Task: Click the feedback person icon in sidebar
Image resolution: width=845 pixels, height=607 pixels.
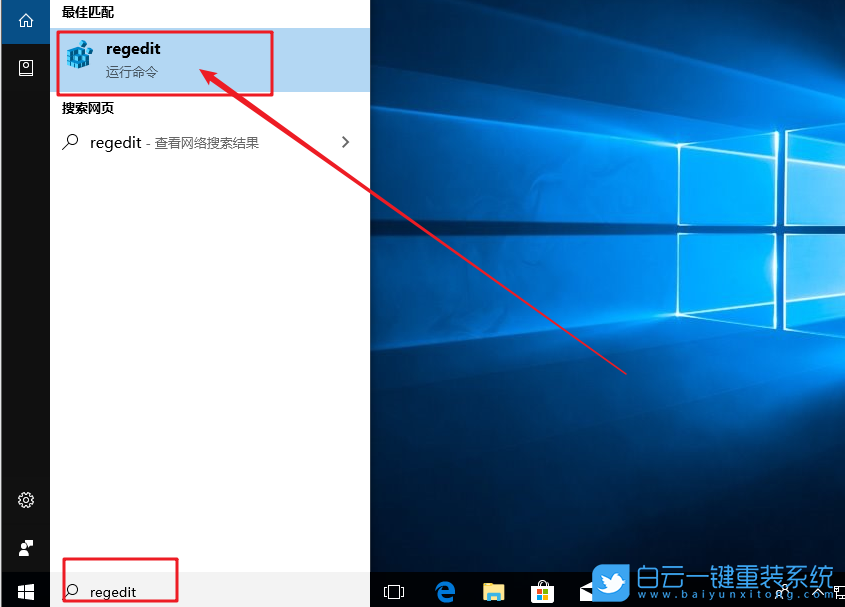Action: coord(25,548)
